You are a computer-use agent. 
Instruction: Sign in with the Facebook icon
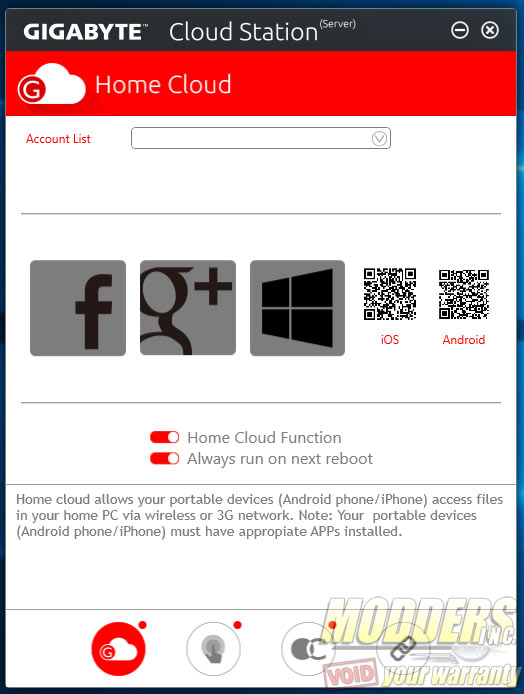pyautogui.click(x=78, y=308)
